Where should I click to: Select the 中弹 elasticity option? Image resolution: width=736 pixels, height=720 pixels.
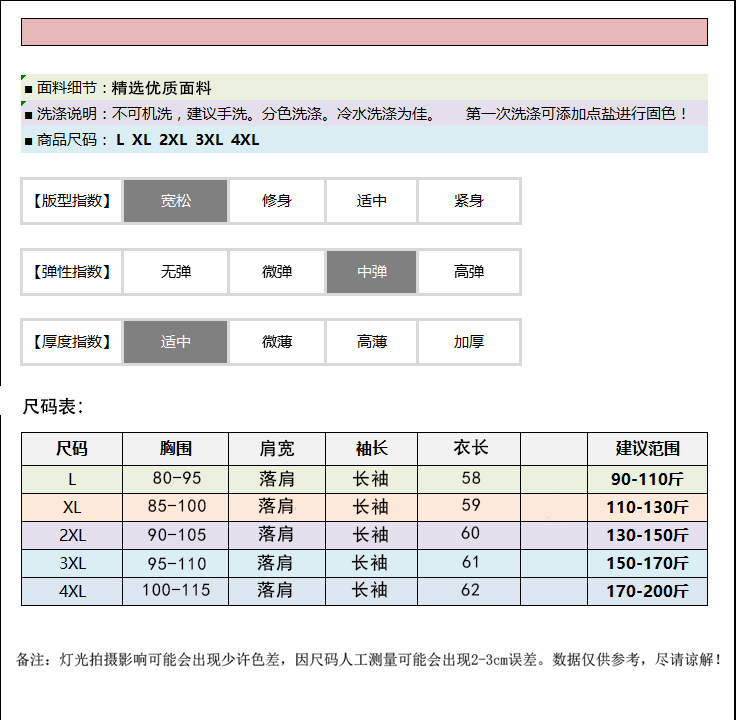[x=371, y=272]
